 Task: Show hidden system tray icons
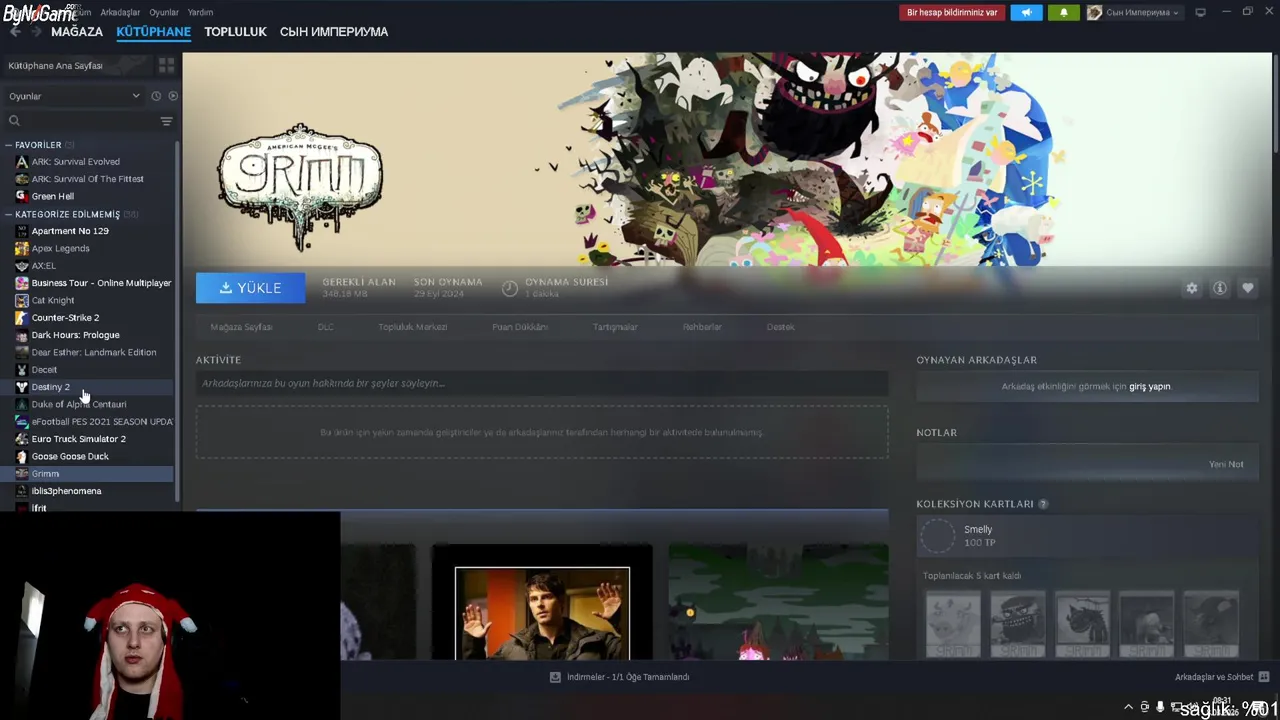(x=1129, y=707)
